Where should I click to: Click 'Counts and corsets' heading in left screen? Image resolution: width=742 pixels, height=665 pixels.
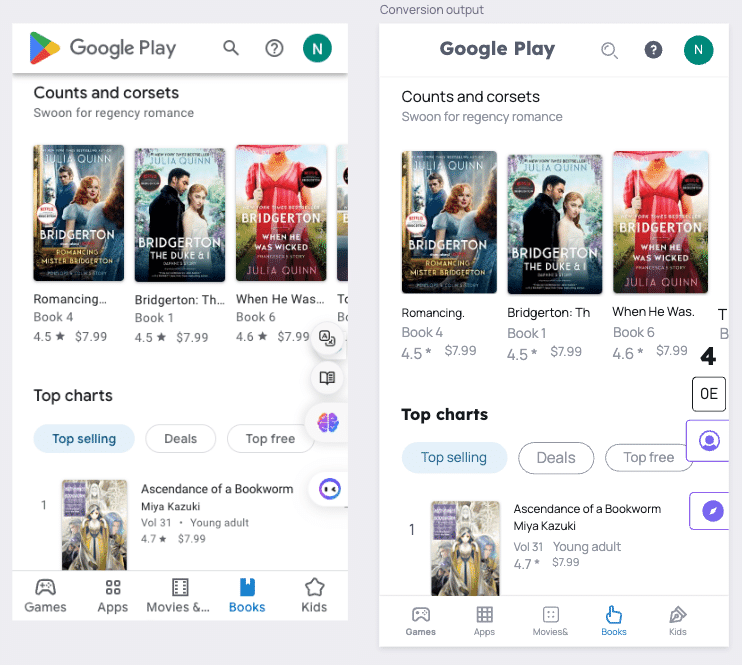[x=106, y=93]
